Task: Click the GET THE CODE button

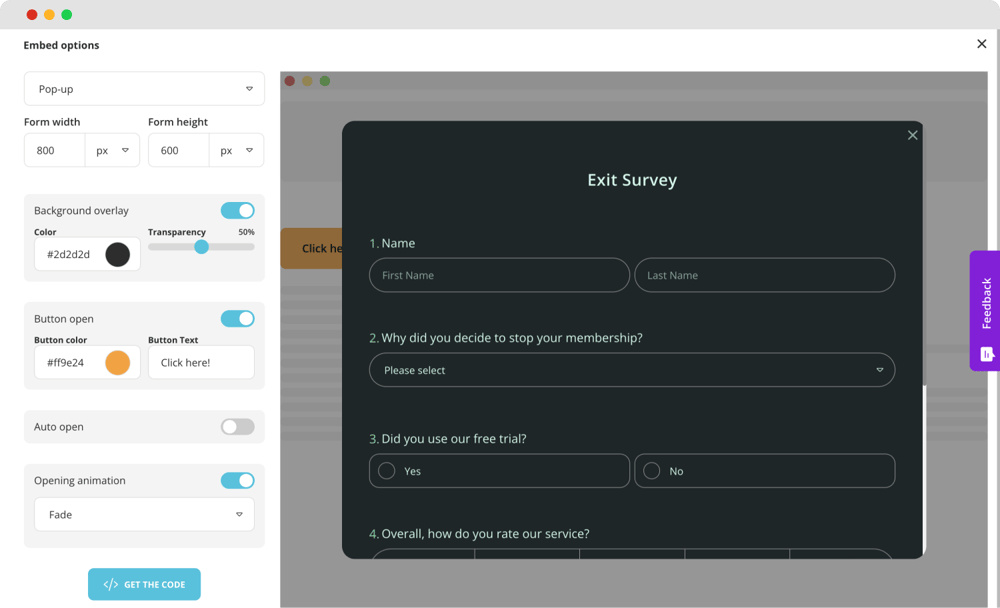Action: pos(144,584)
